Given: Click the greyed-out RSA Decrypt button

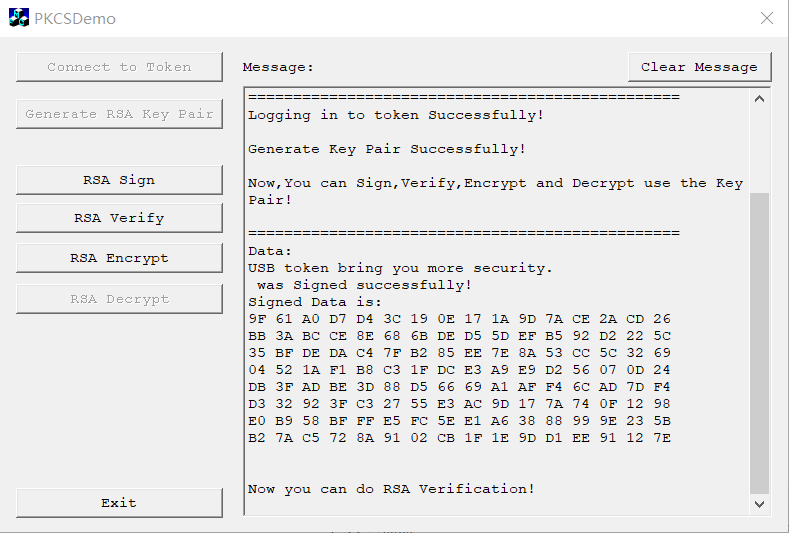Looking at the screenshot, I should [x=119, y=299].
